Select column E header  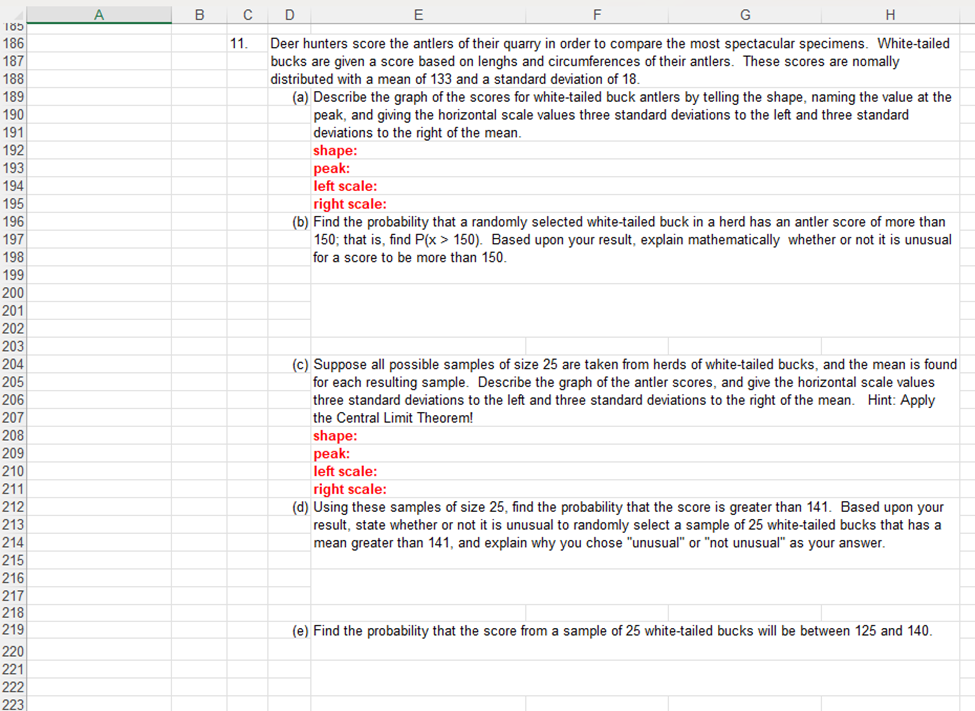(x=418, y=15)
